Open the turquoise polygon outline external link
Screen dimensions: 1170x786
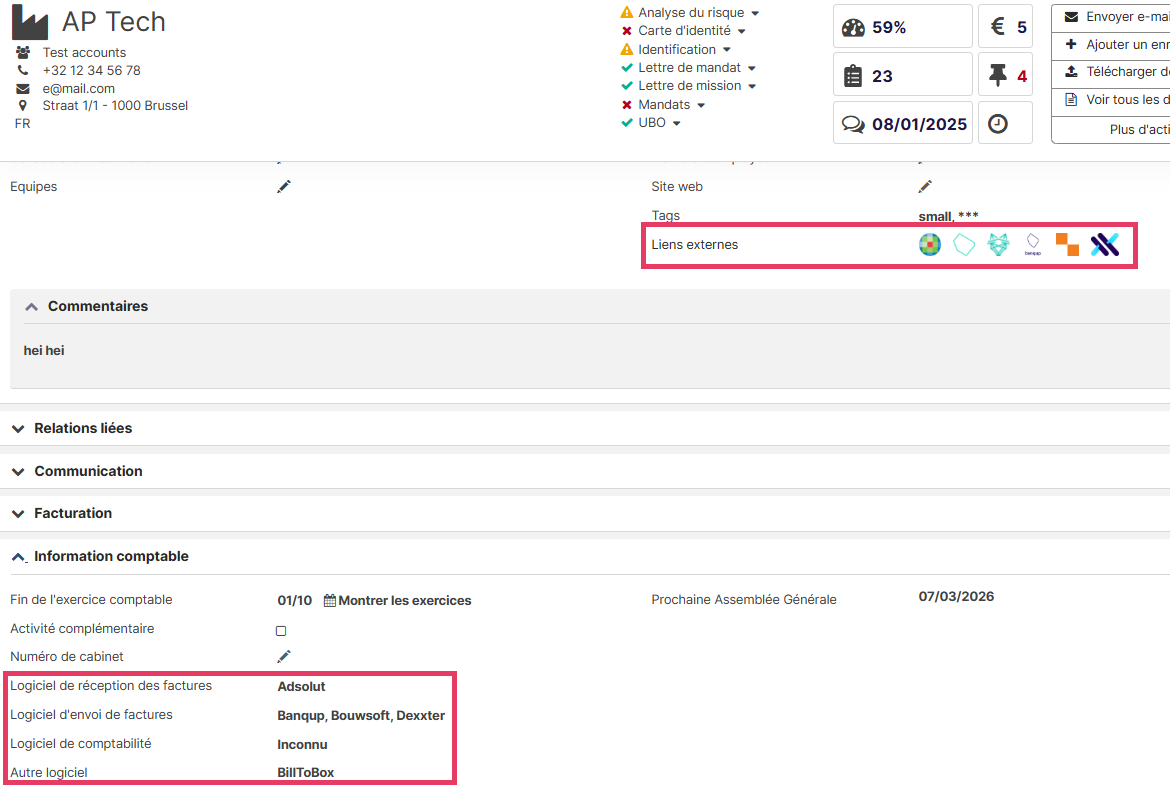tap(964, 244)
